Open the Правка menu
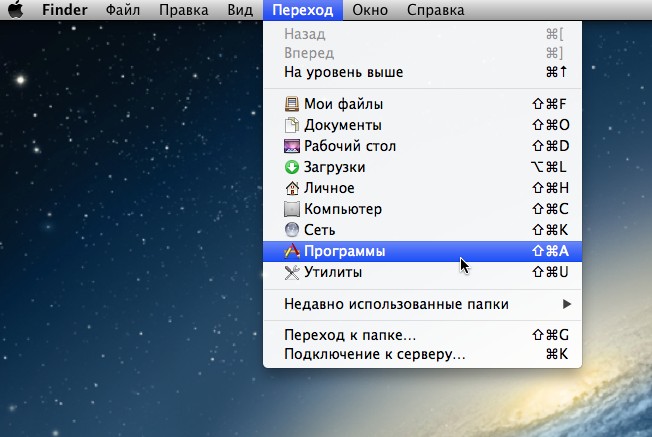652x437 pixels. click(183, 10)
